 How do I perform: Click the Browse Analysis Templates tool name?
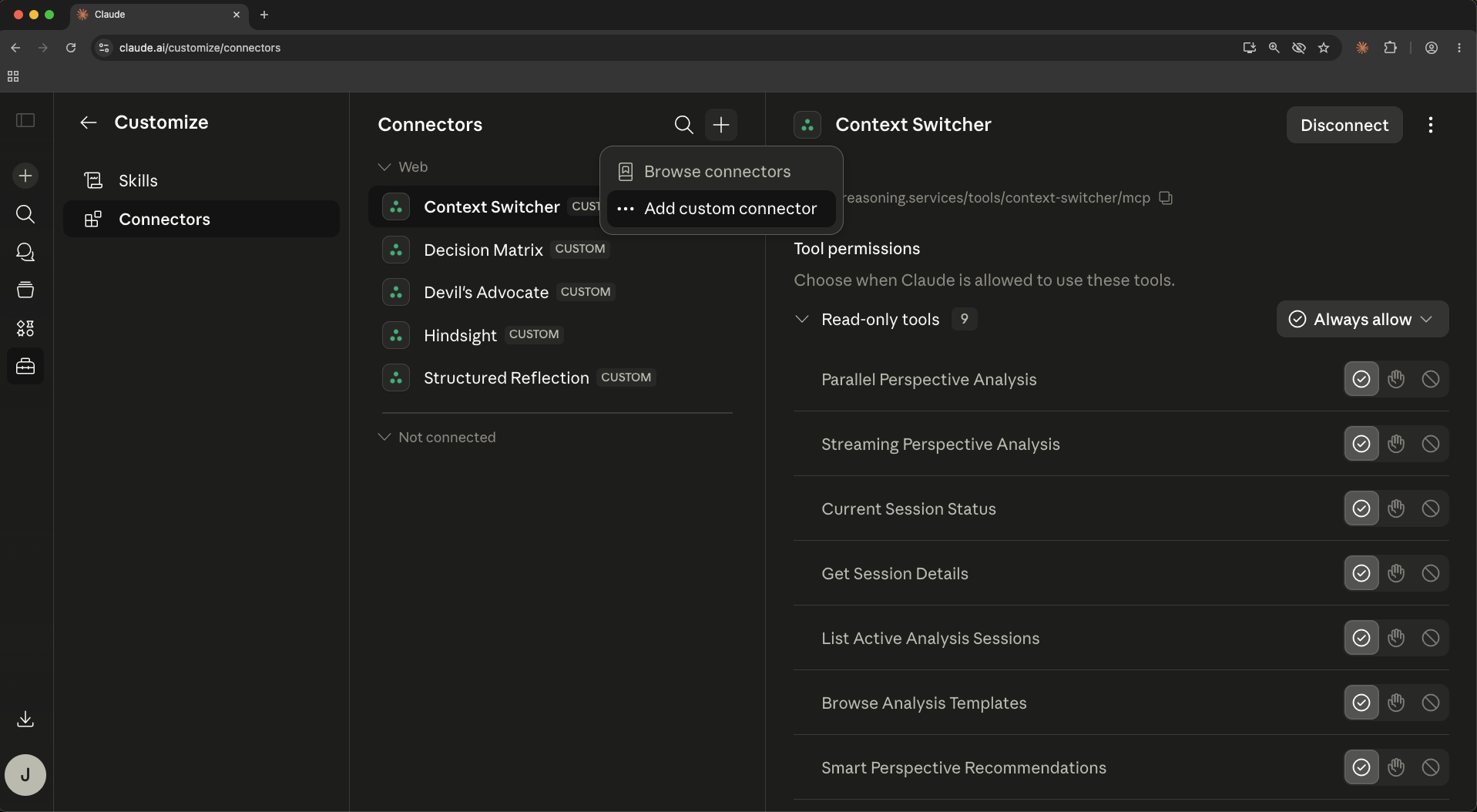924,703
